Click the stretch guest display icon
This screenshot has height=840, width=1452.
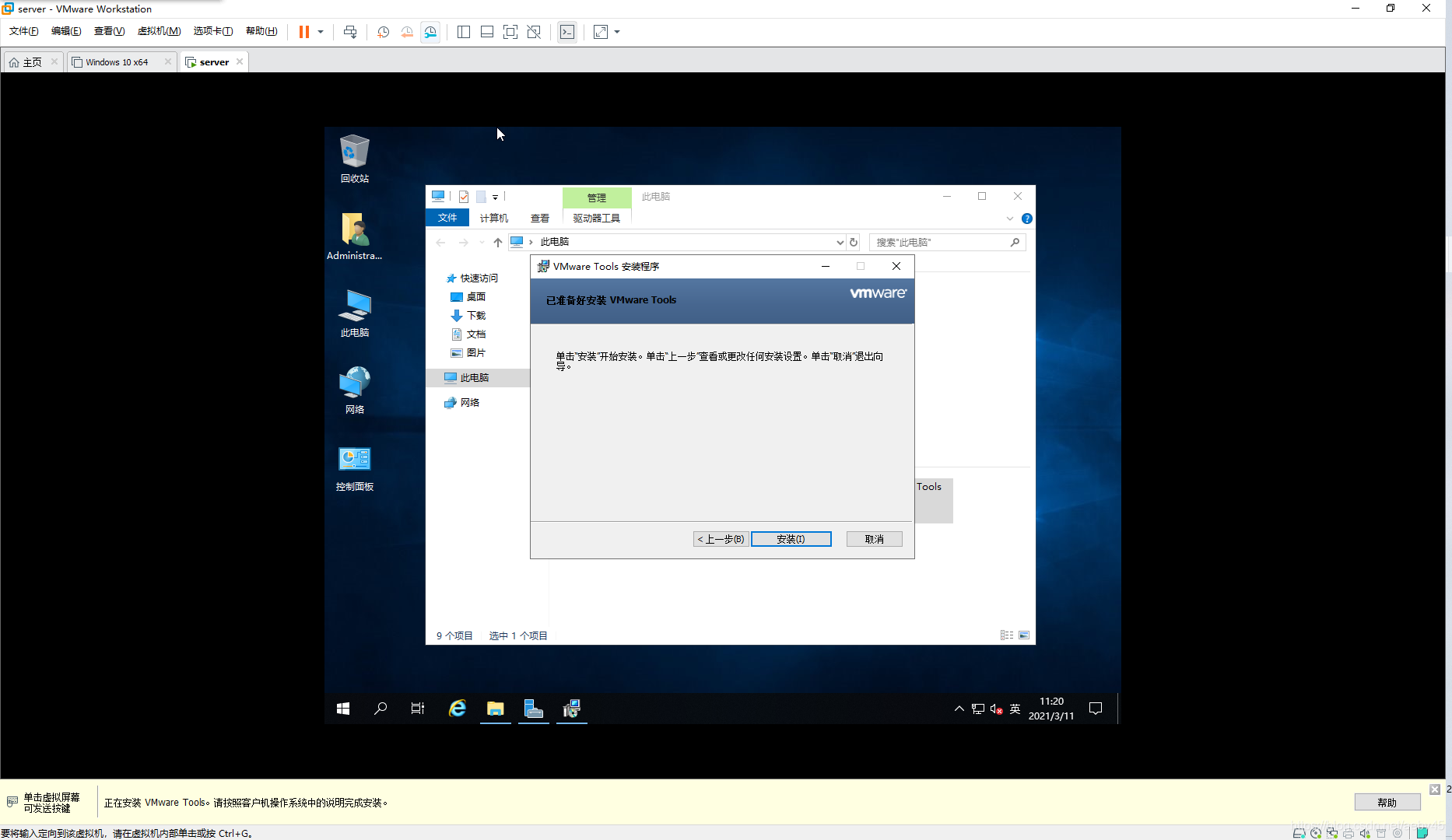[601, 32]
